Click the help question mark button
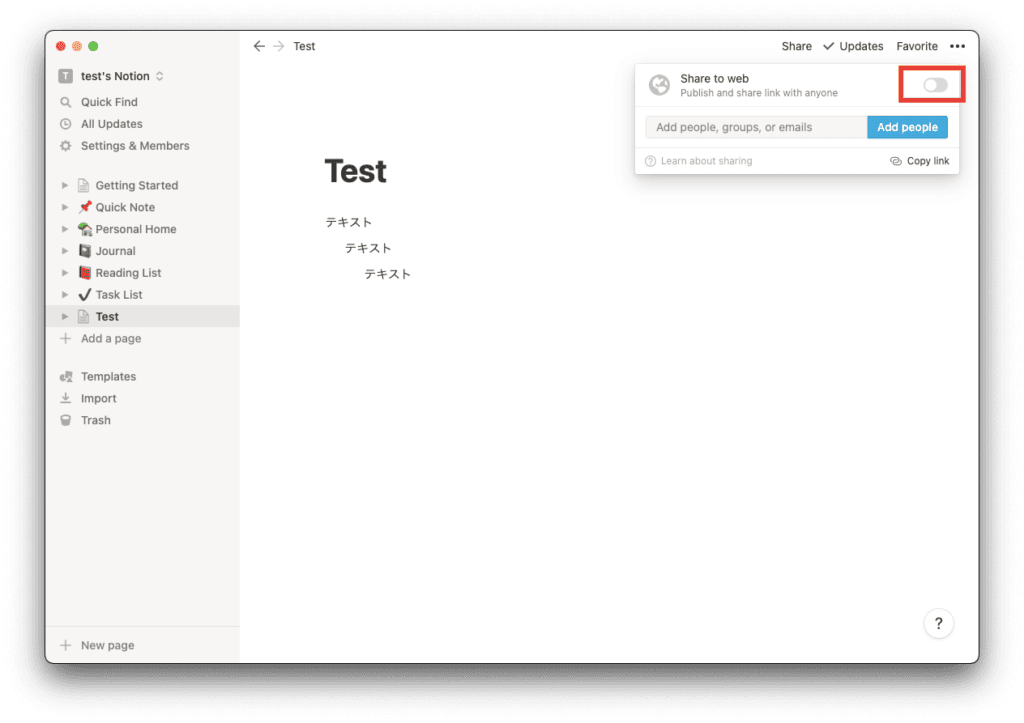This screenshot has height=723, width=1024. pyautogui.click(x=938, y=623)
